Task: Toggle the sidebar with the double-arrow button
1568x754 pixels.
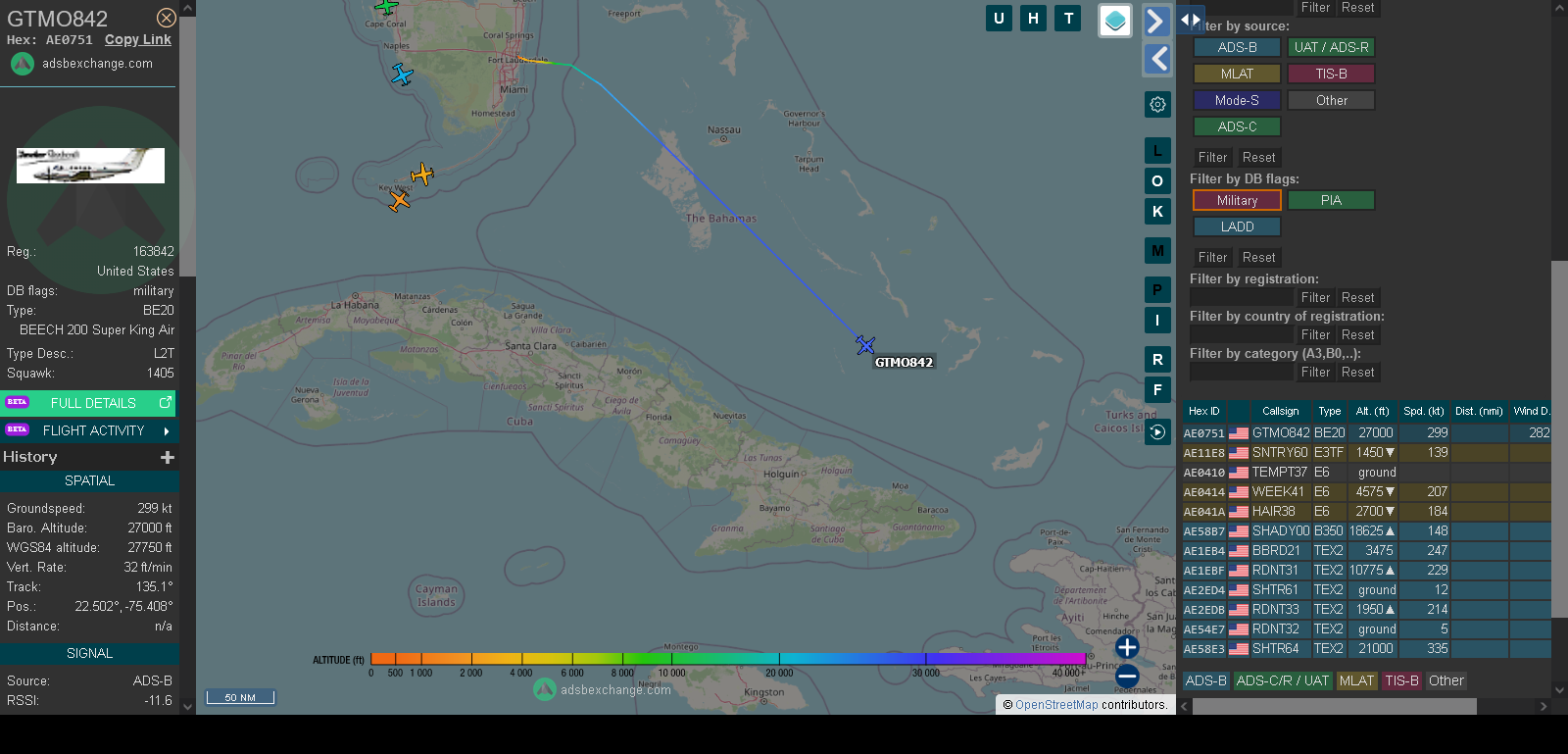Action: [1190, 20]
